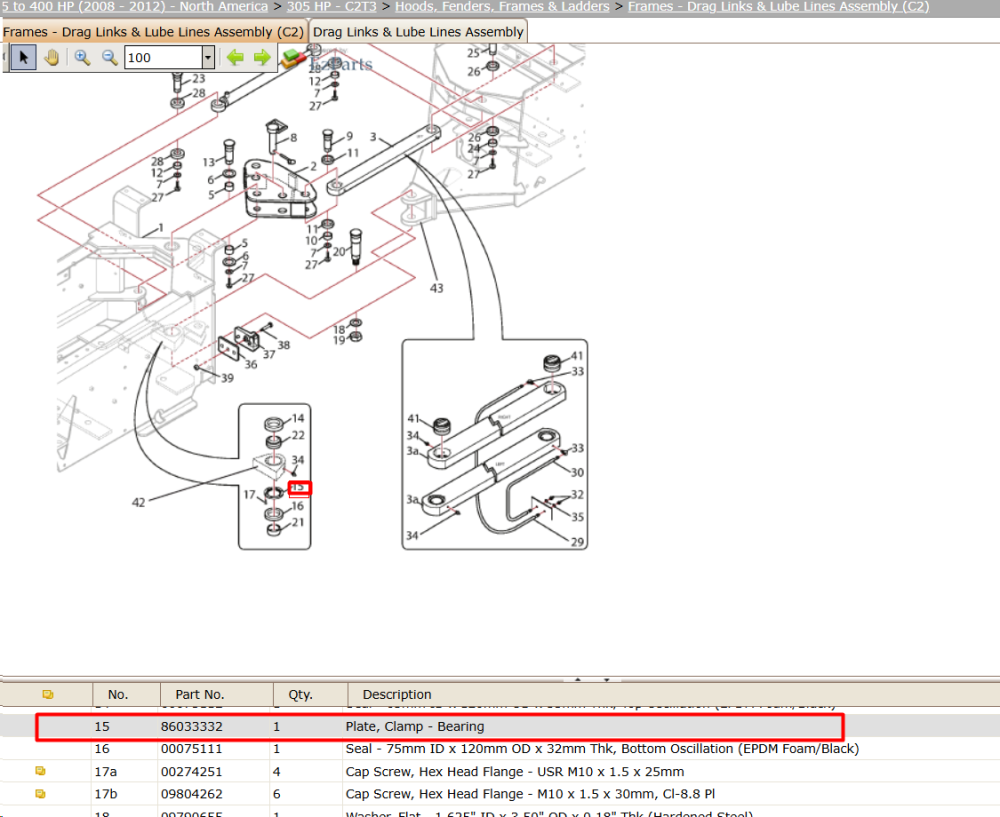
Task: Open the Drag Links & Lube Lines (C2) breadcrumb
Action: [778, 6]
